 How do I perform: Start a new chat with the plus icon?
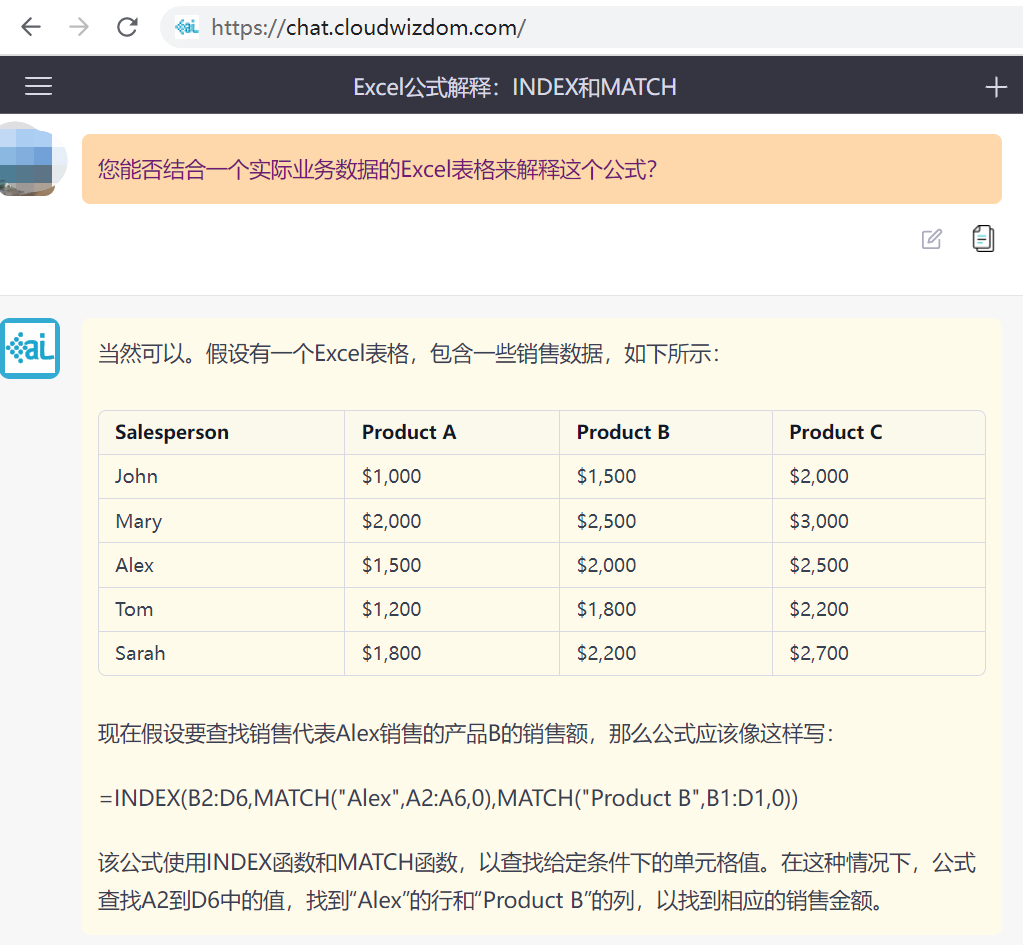pyautogui.click(x=996, y=87)
